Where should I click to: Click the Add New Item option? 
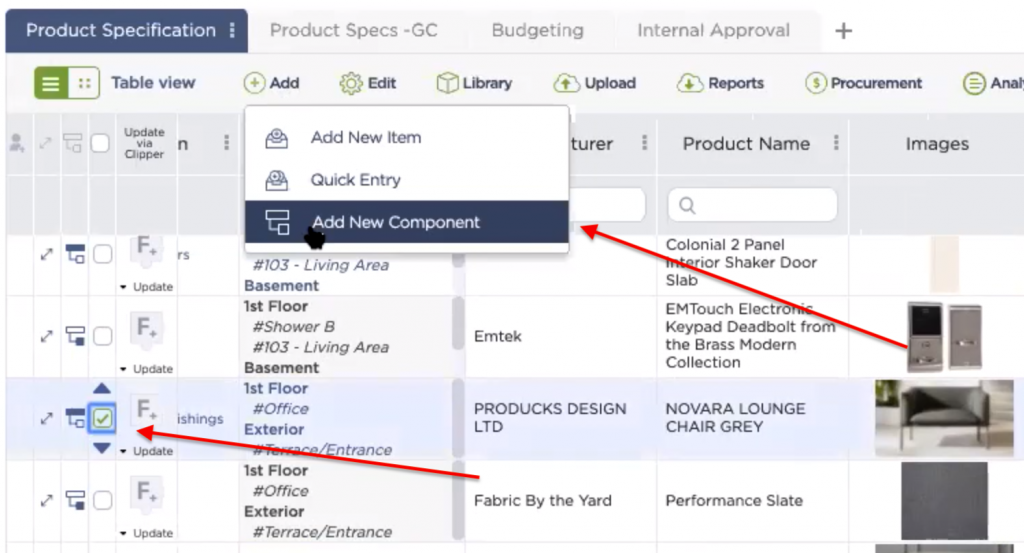pos(365,138)
